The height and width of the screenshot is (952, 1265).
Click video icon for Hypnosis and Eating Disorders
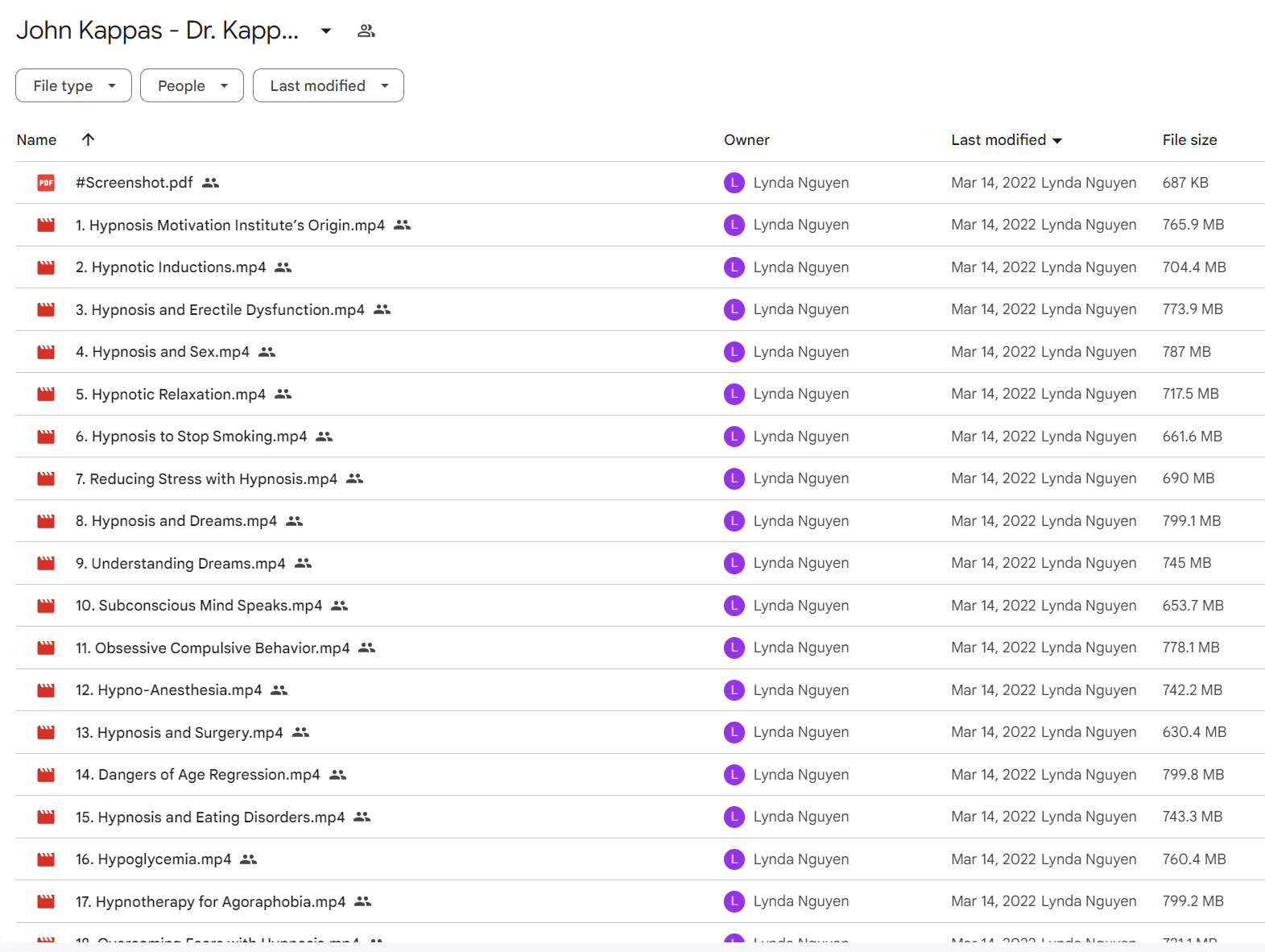(x=46, y=817)
